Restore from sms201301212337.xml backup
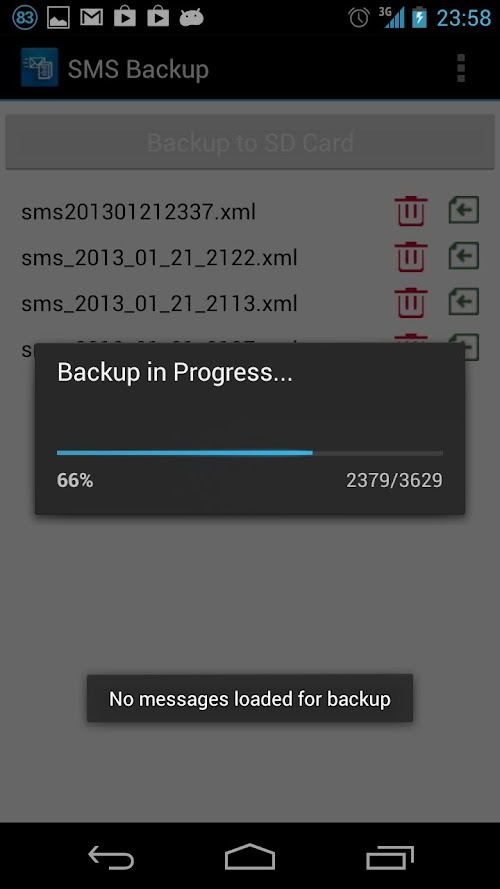 tap(464, 211)
